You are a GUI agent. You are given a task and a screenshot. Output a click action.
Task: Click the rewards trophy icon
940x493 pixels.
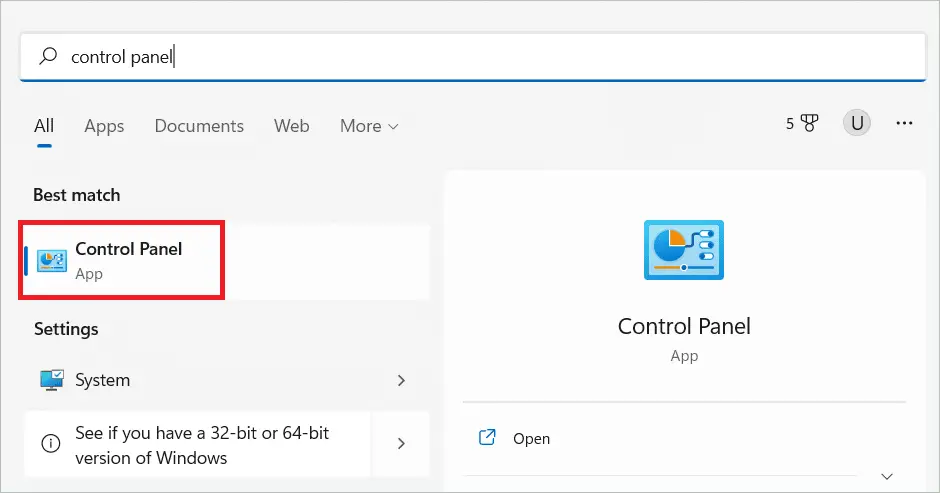click(x=809, y=123)
